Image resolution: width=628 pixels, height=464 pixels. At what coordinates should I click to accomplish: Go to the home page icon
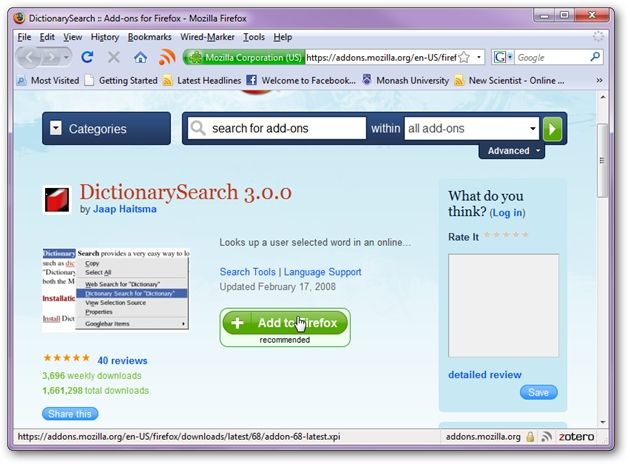tap(140, 57)
